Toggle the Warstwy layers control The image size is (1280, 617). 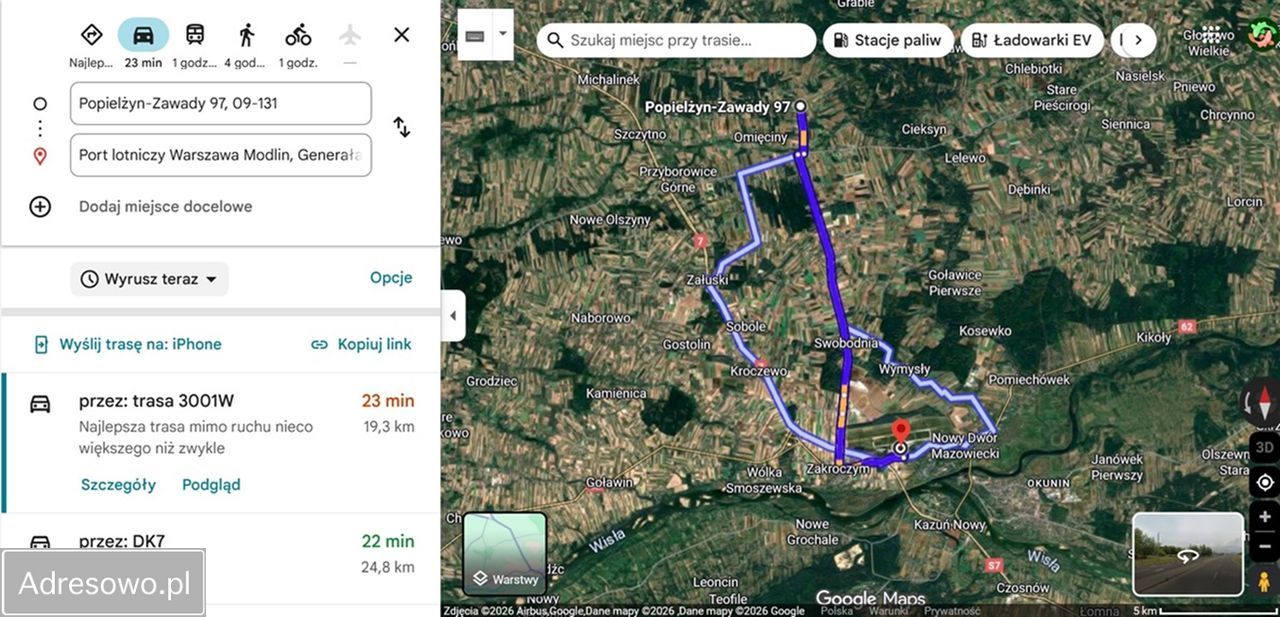click(505, 576)
